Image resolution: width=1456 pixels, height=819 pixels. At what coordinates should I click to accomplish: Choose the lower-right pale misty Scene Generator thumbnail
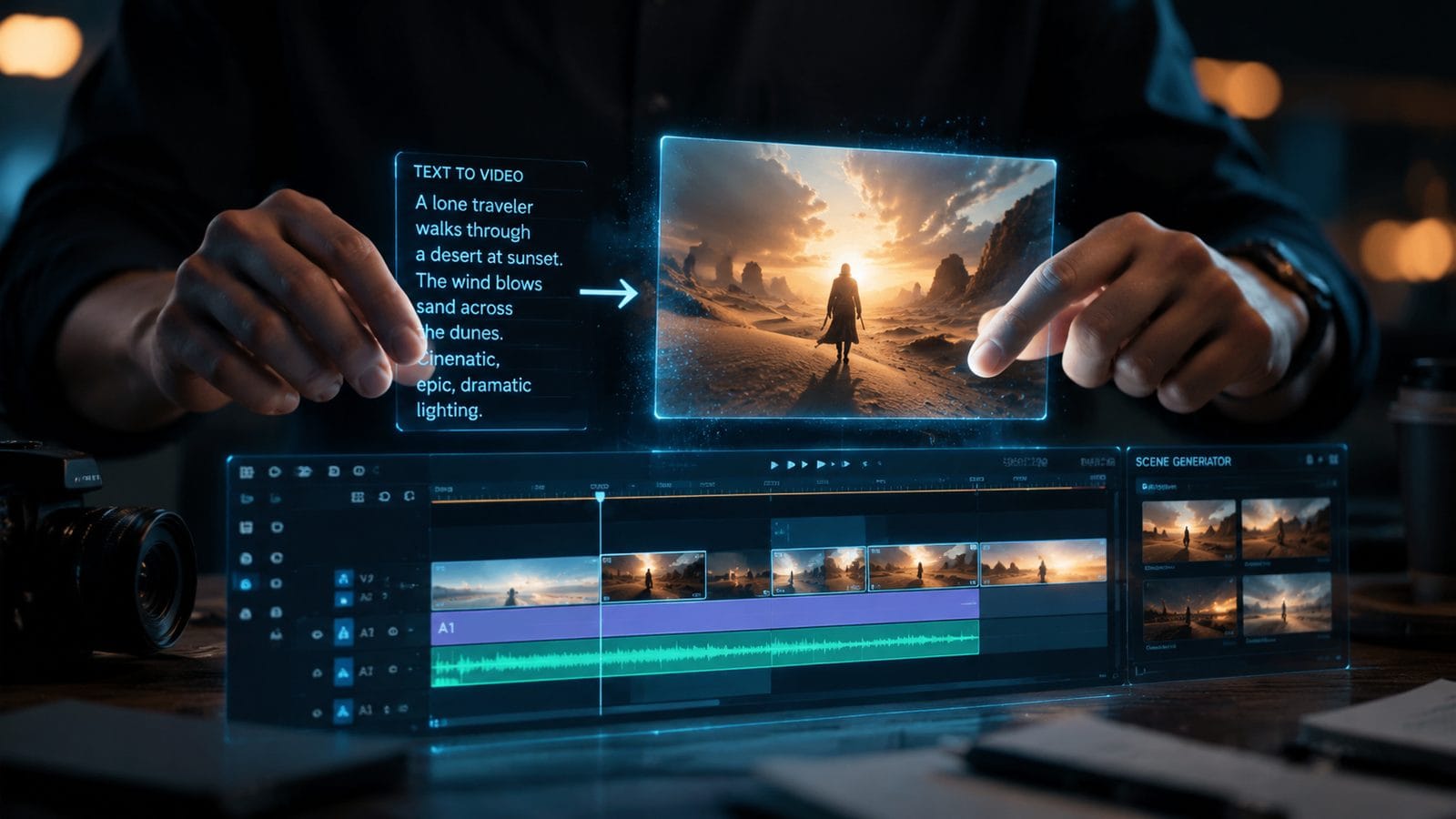pyautogui.click(x=1286, y=604)
